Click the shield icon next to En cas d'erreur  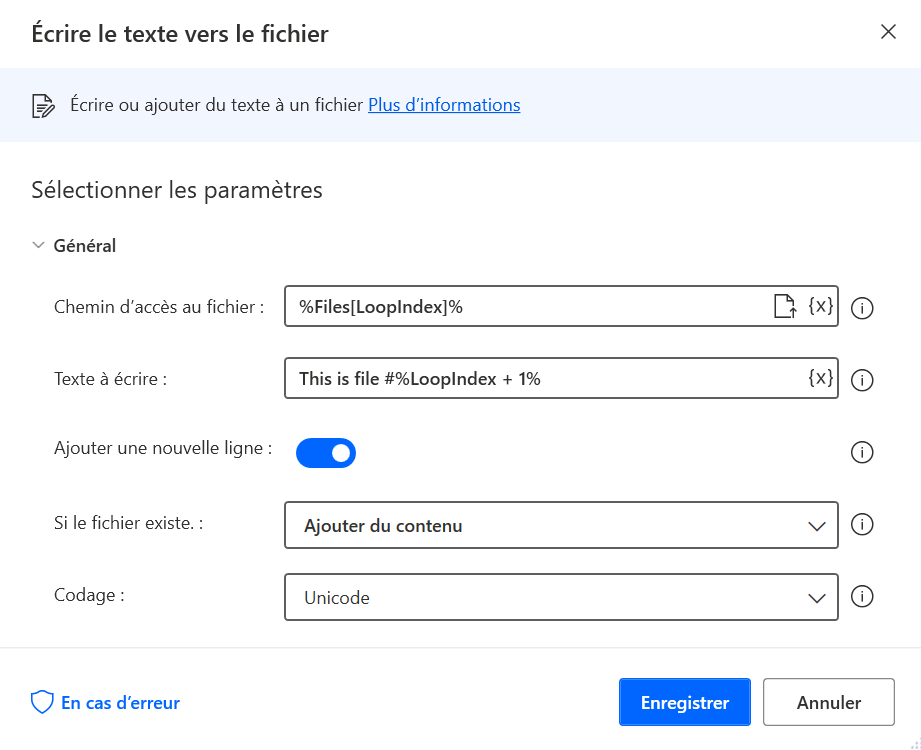point(40,702)
